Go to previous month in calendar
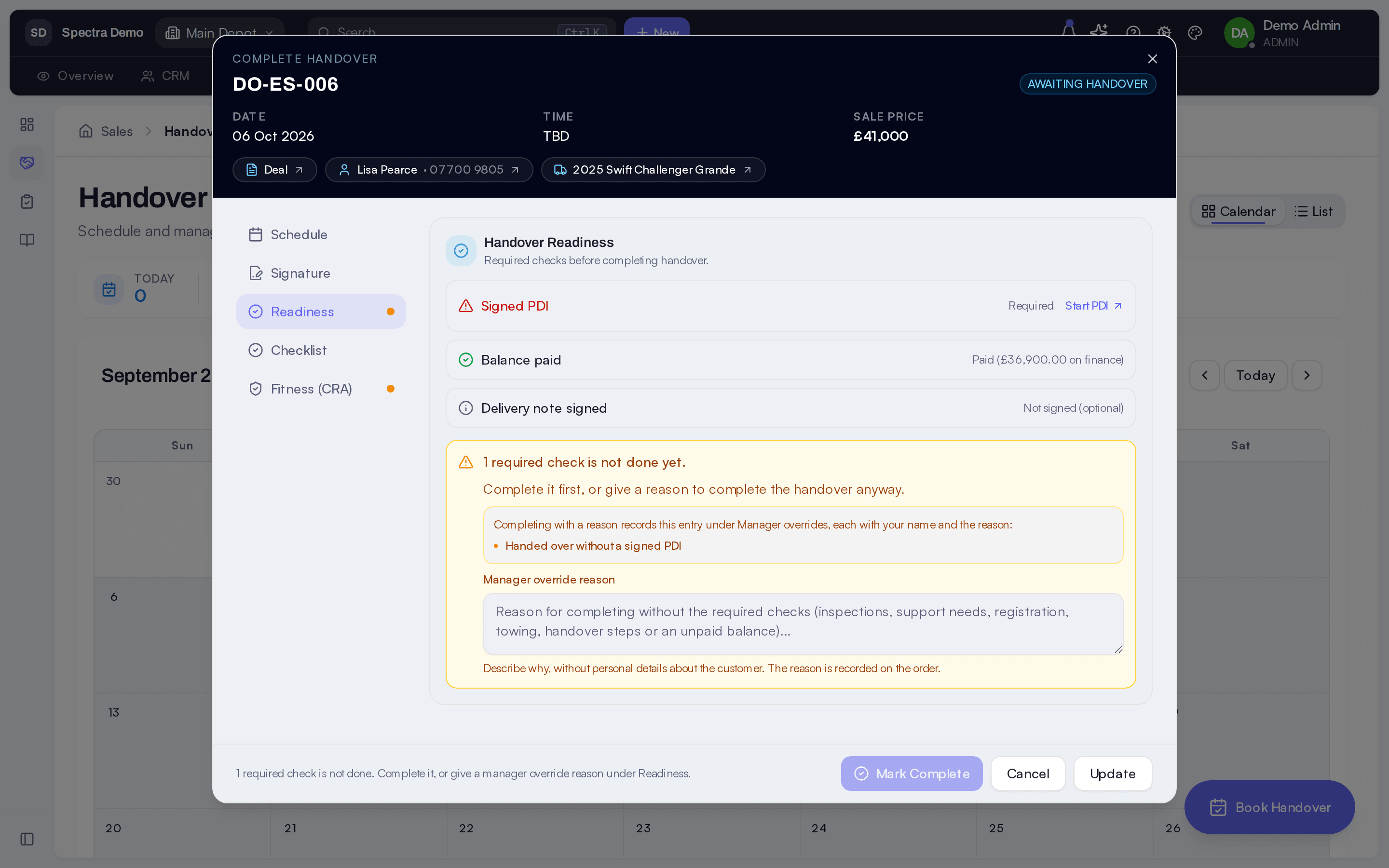This screenshot has width=1389, height=868. coord(1204,375)
